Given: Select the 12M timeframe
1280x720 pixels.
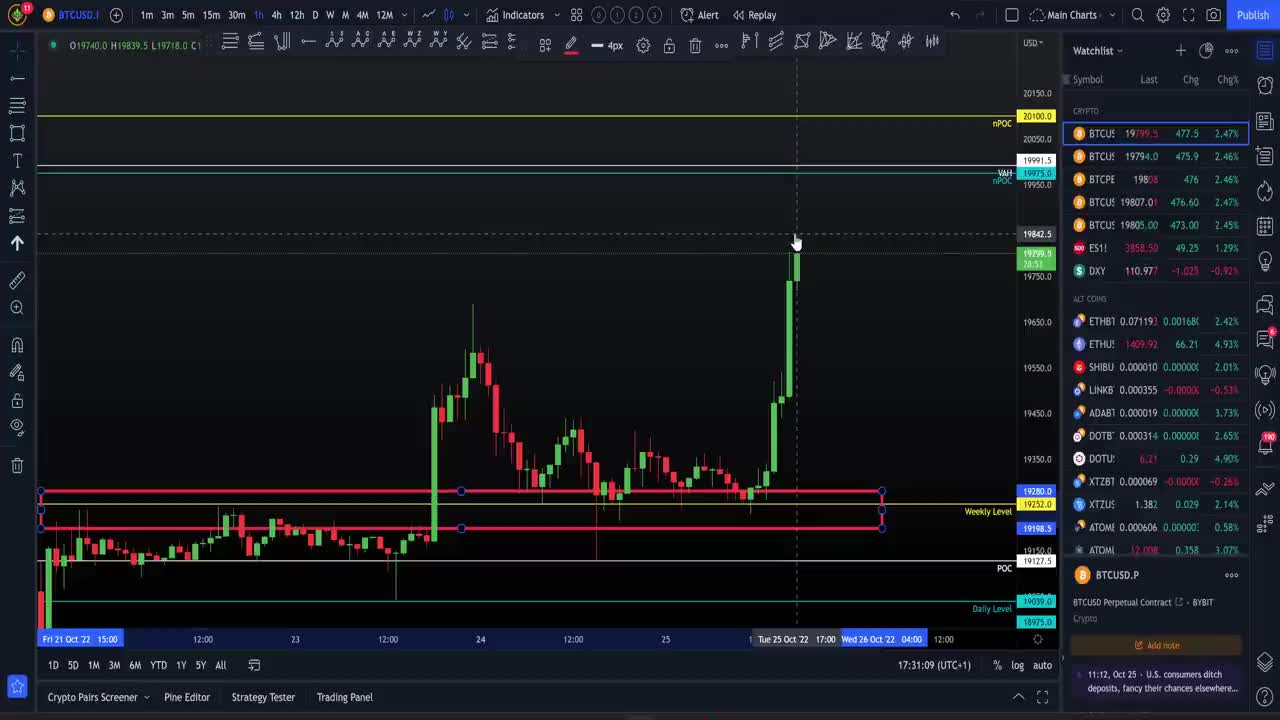Looking at the screenshot, I should pos(385,15).
